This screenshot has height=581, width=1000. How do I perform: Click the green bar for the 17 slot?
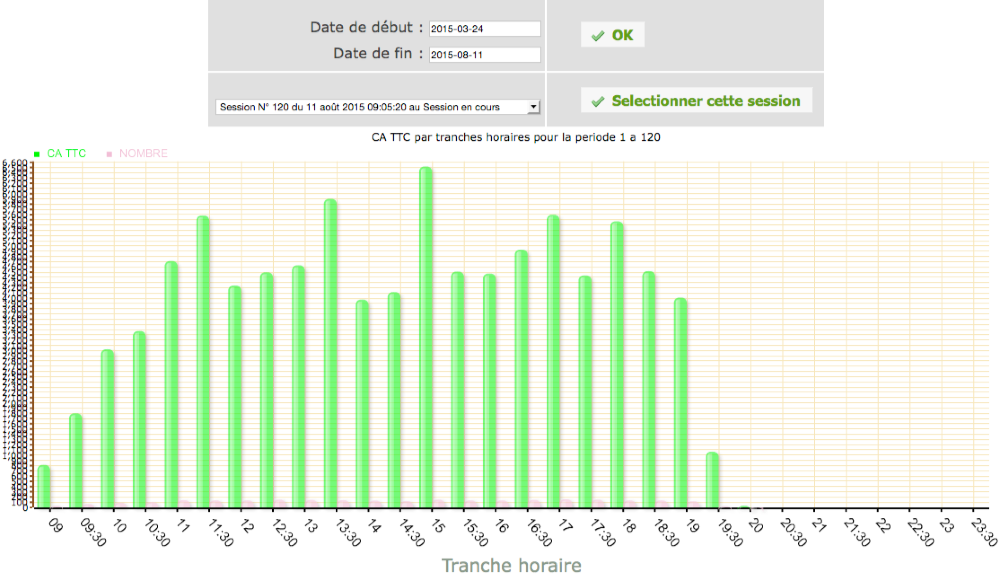click(x=553, y=363)
